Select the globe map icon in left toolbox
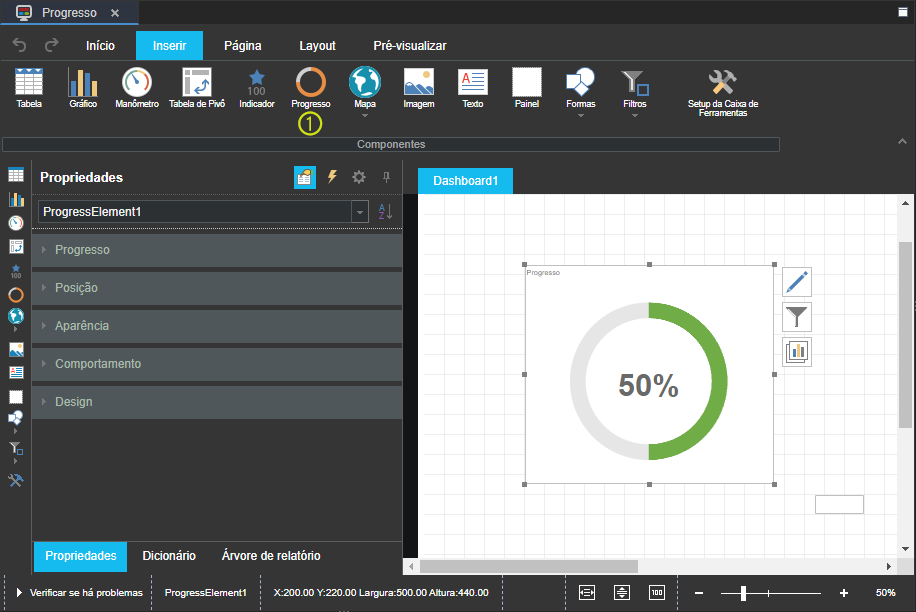The height and width of the screenshot is (612, 916). [16, 316]
